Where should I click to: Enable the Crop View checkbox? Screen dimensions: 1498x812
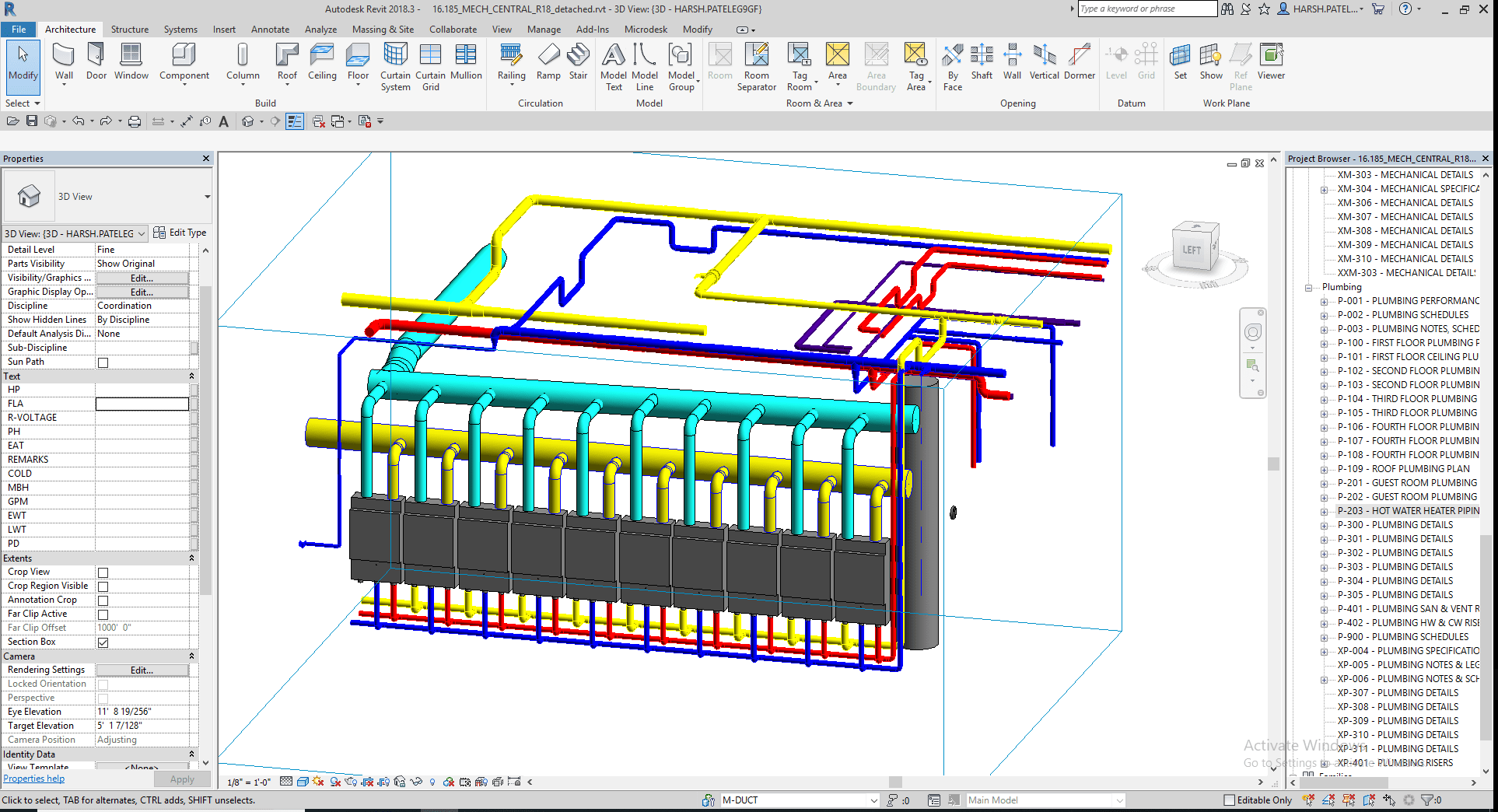[103, 572]
